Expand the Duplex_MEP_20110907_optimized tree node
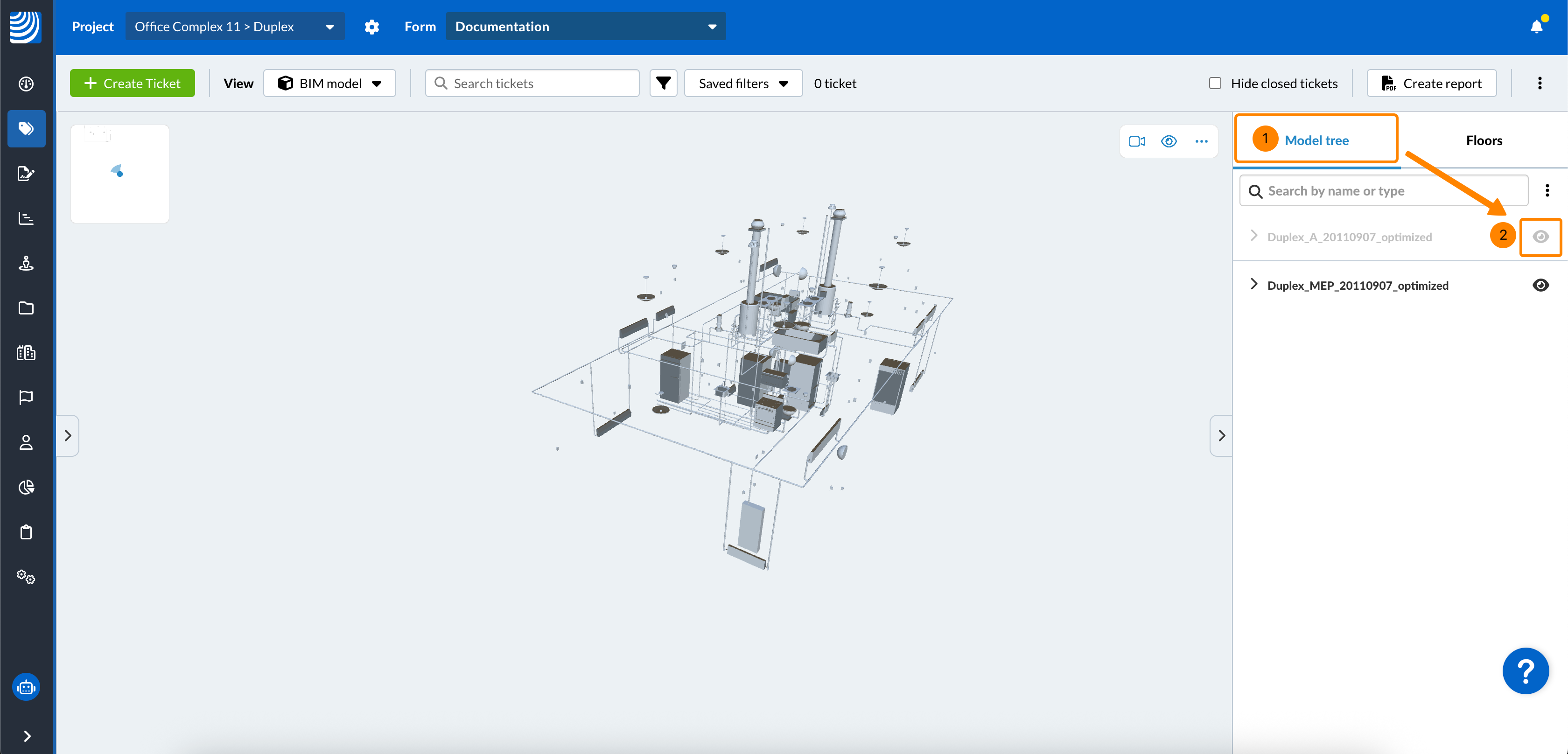The height and width of the screenshot is (754, 1568). 1253,284
